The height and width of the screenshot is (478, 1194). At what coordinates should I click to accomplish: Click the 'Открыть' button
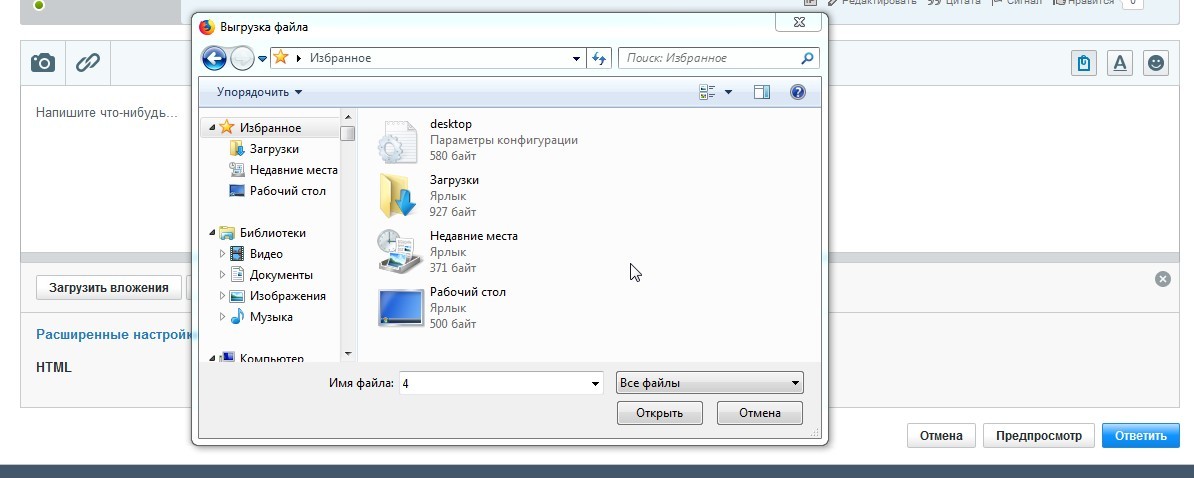click(x=660, y=413)
